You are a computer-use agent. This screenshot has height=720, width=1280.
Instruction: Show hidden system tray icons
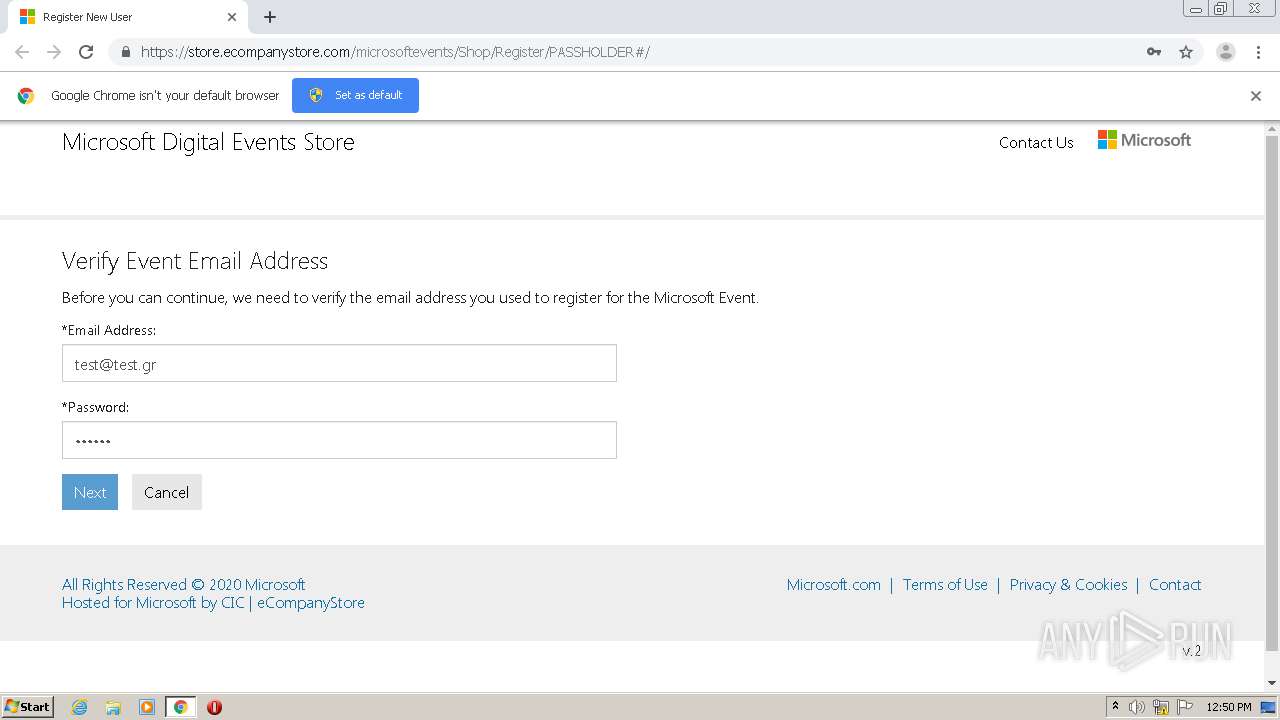(1115, 707)
